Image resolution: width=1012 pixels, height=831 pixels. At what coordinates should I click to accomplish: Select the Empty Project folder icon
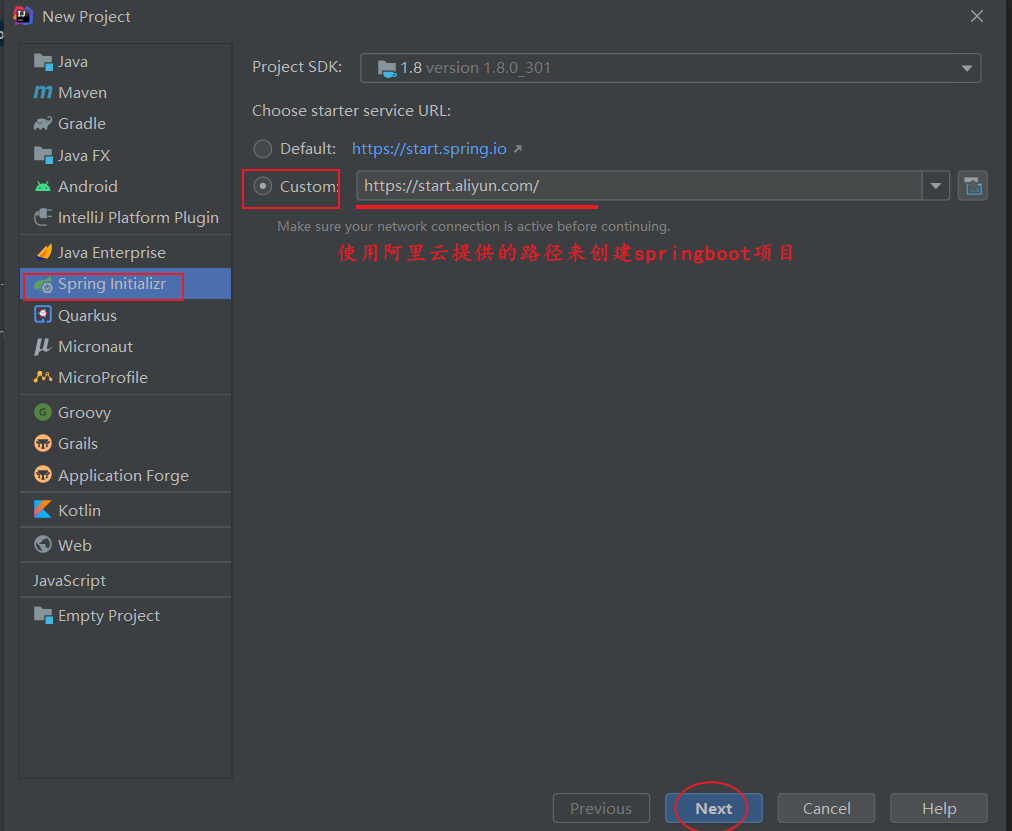(43, 615)
